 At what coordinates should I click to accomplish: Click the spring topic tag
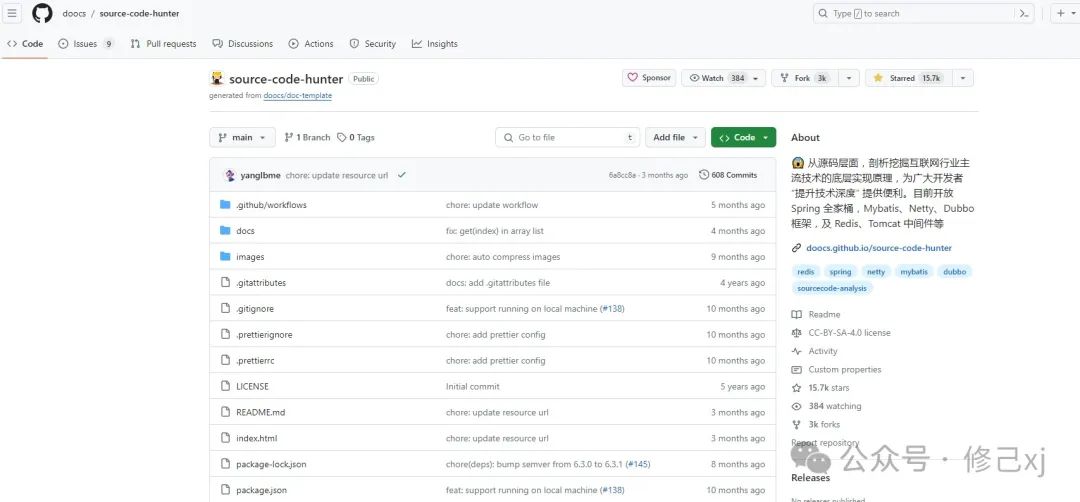tap(840, 272)
